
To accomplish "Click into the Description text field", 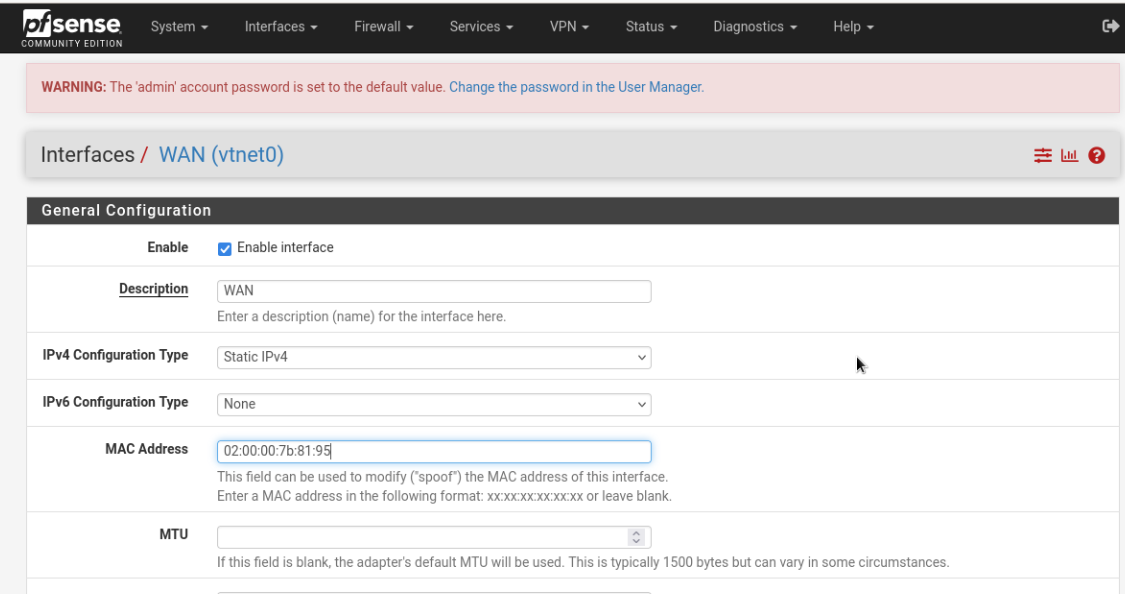I will coord(434,291).
